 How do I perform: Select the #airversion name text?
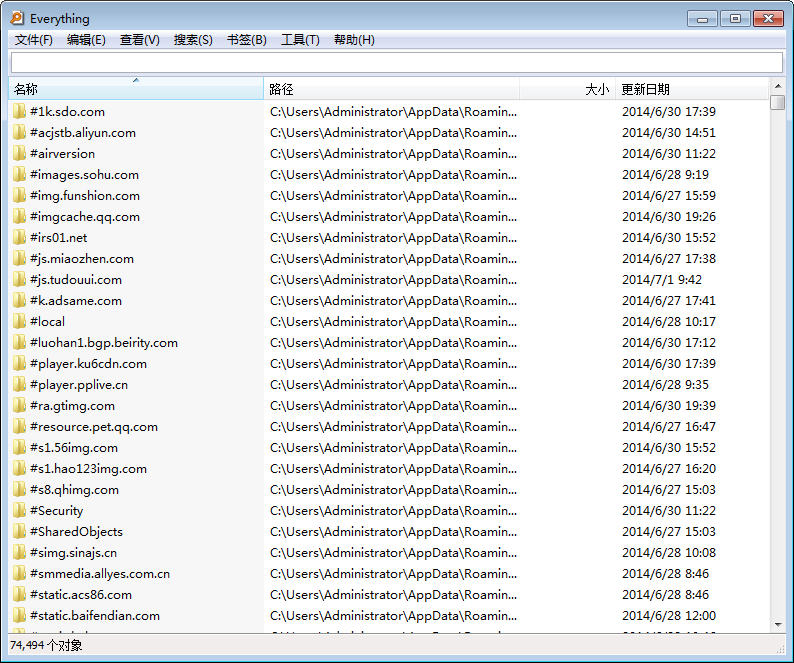coord(62,153)
